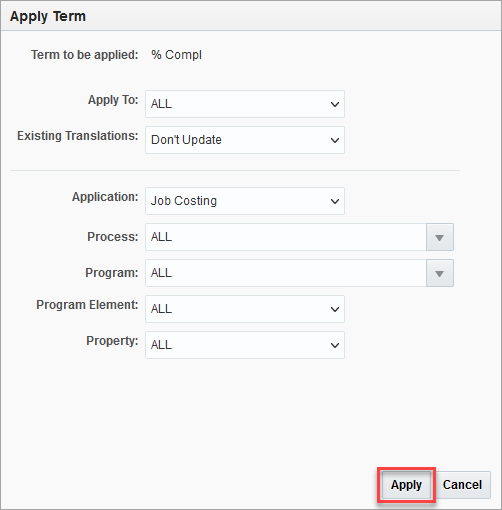Viewport: 502px width, 510px height.
Task: Click the 'Program Element:' label
Action: tap(87, 305)
